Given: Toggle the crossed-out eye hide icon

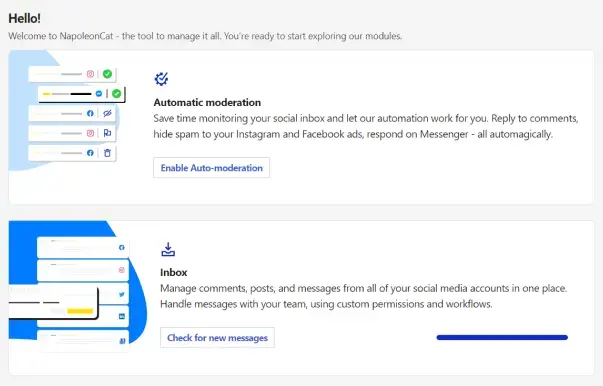Looking at the screenshot, I should pos(107,113).
